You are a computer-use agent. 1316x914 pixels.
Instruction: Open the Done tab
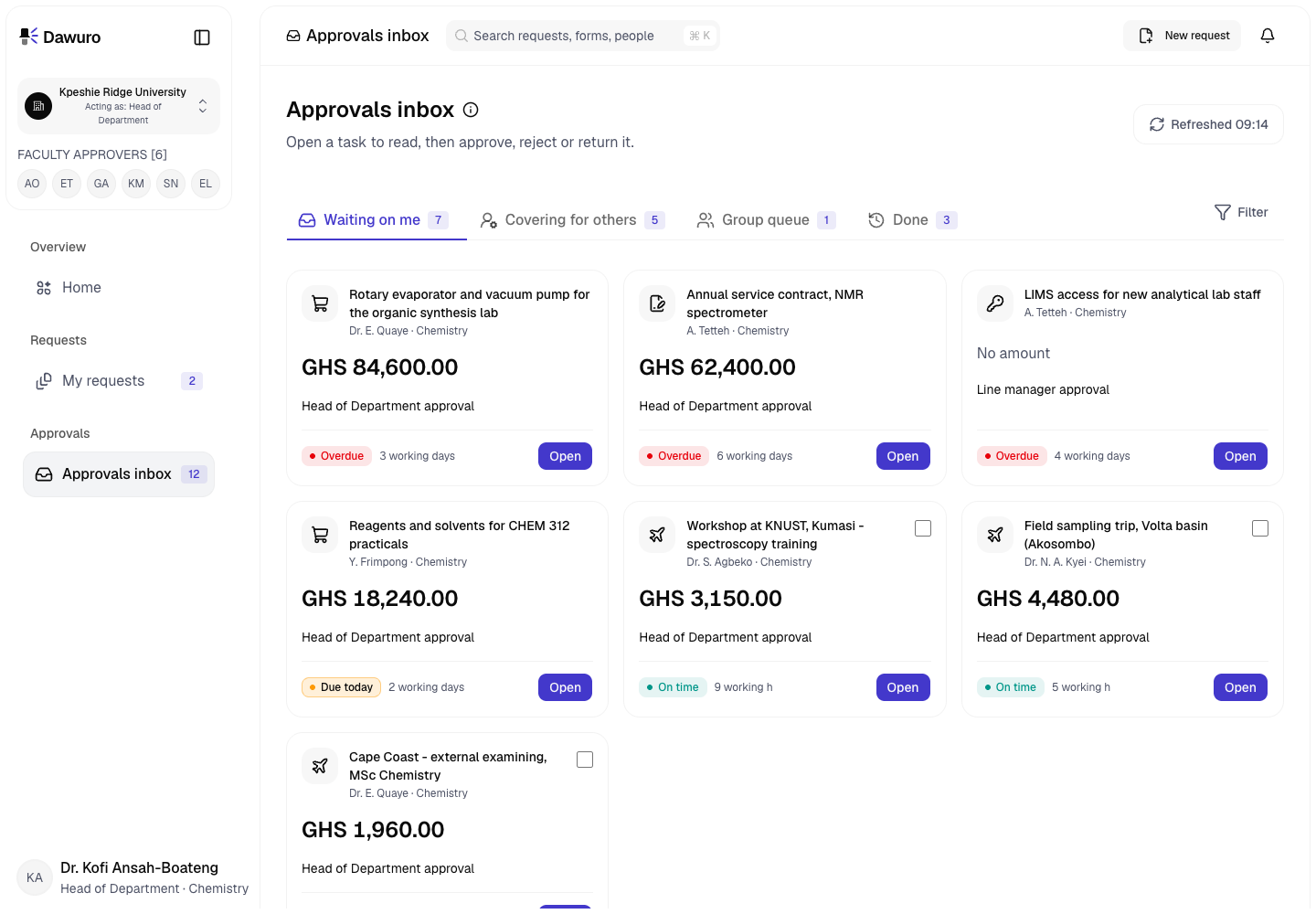(912, 220)
